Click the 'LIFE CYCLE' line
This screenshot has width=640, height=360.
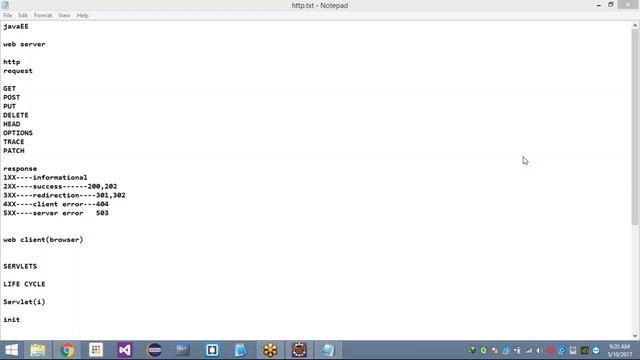pyautogui.click(x=24, y=284)
